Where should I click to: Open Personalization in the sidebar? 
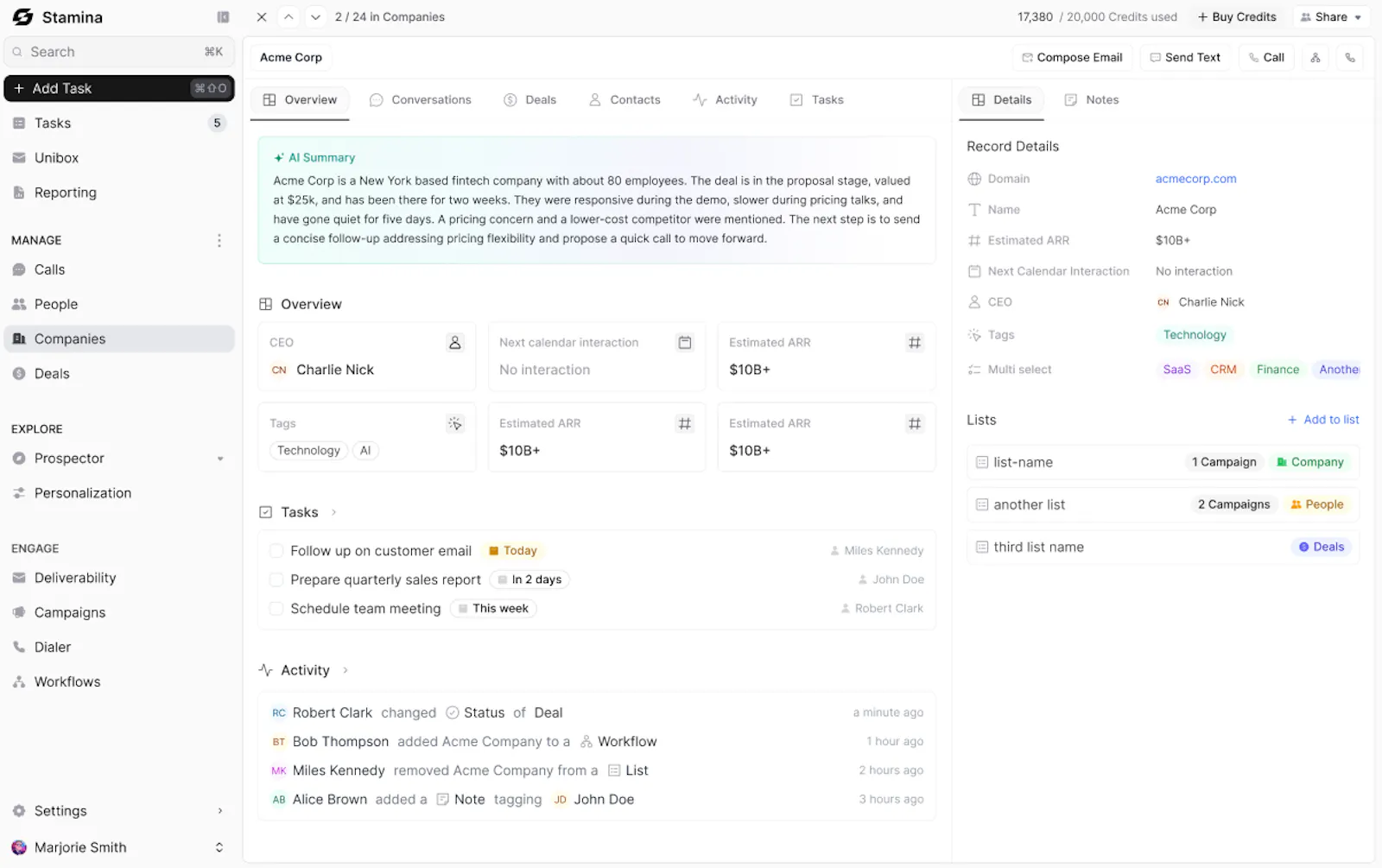[119, 493]
